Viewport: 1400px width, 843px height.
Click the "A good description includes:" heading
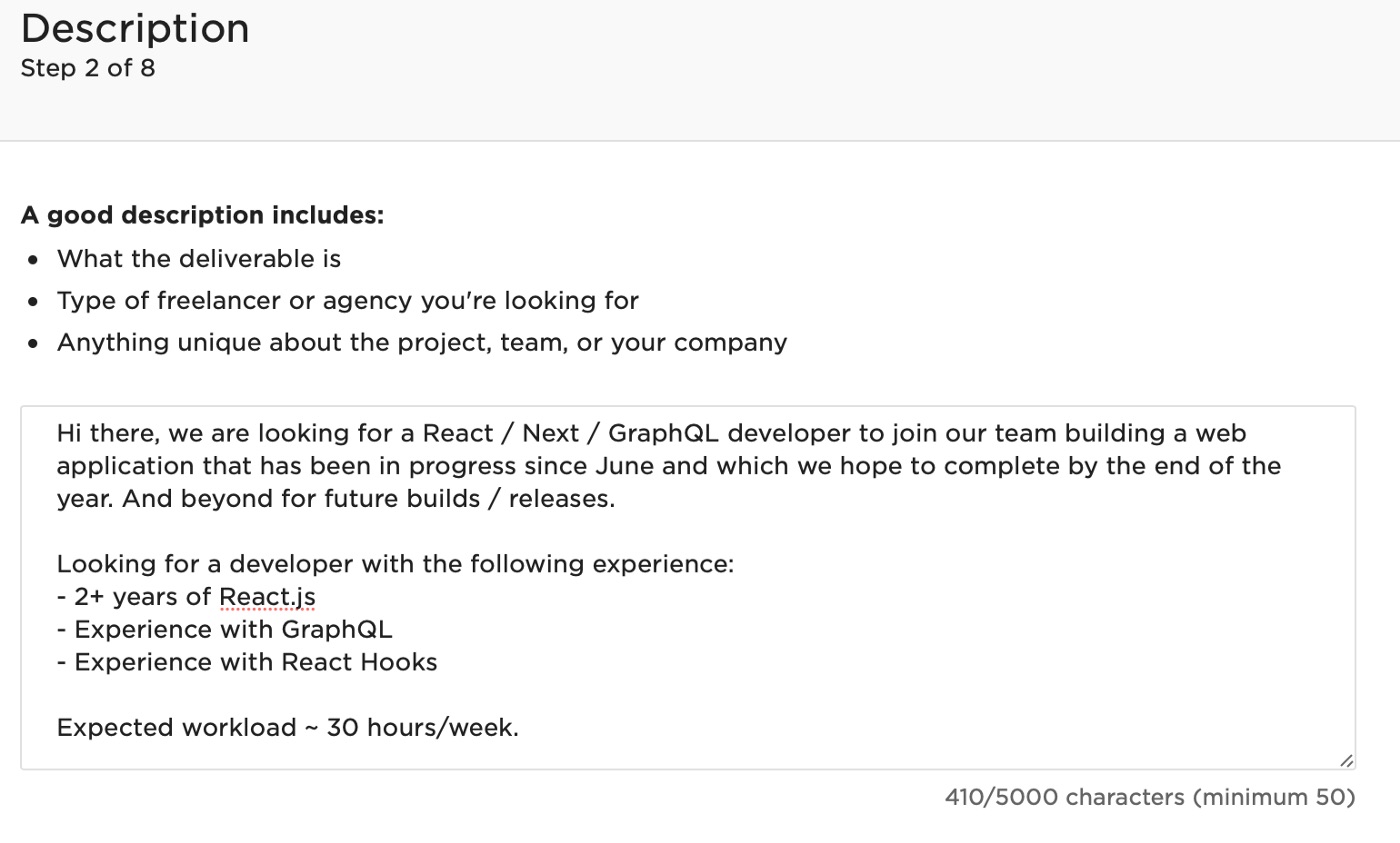pos(202,216)
